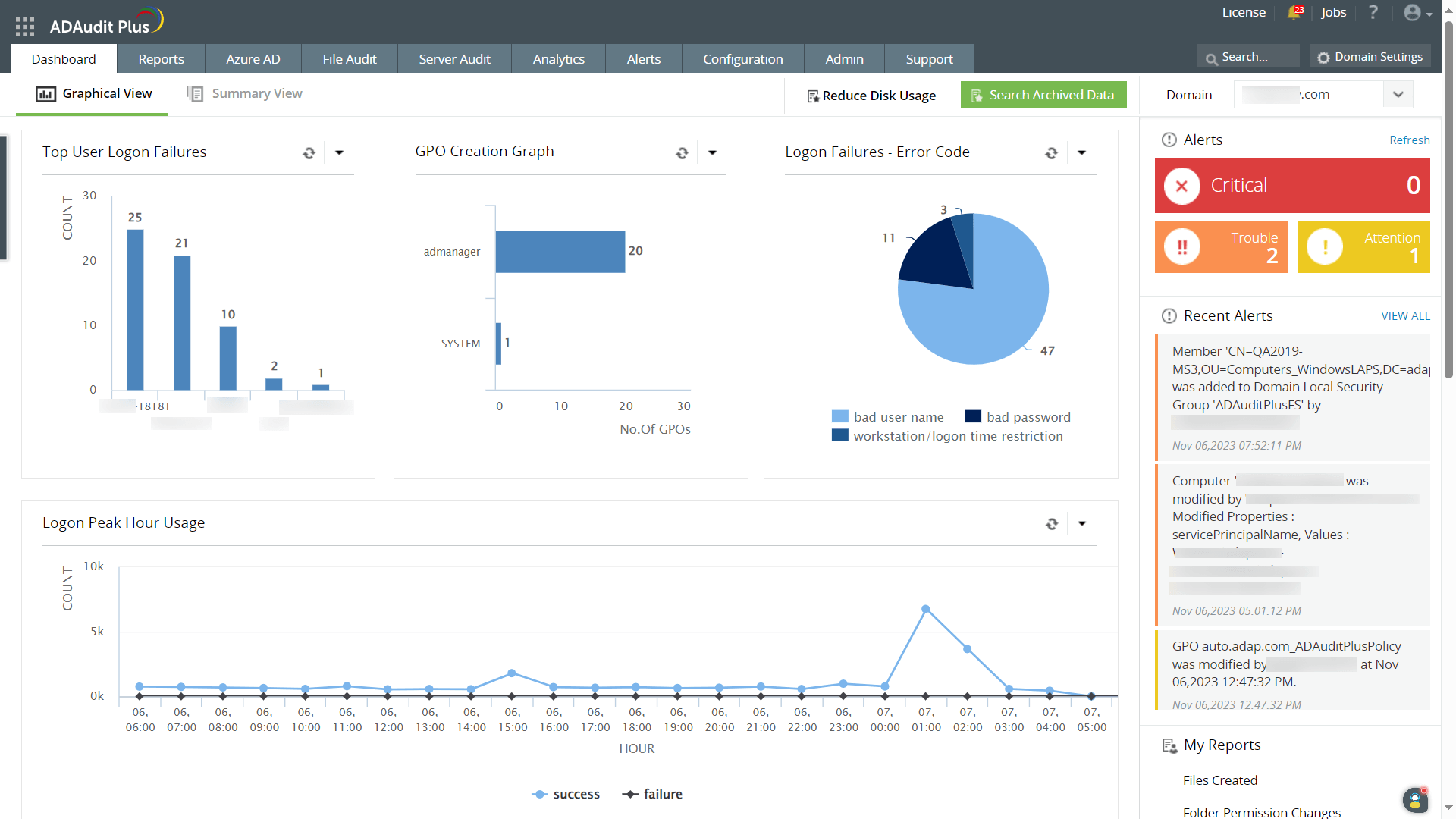Click VIEW ALL for Recent Alerts
Viewport: 1456px width, 819px height.
point(1404,316)
